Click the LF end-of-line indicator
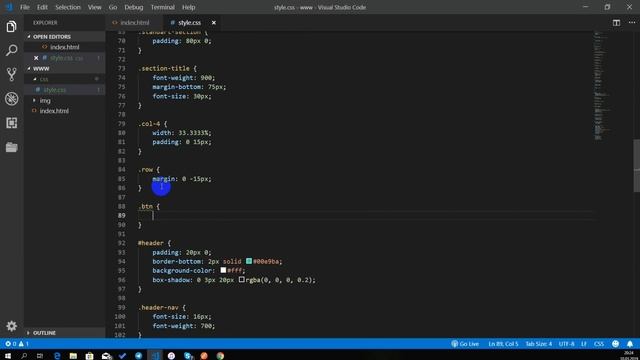Image resolution: width=640 pixels, height=360 pixels. click(584, 344)
